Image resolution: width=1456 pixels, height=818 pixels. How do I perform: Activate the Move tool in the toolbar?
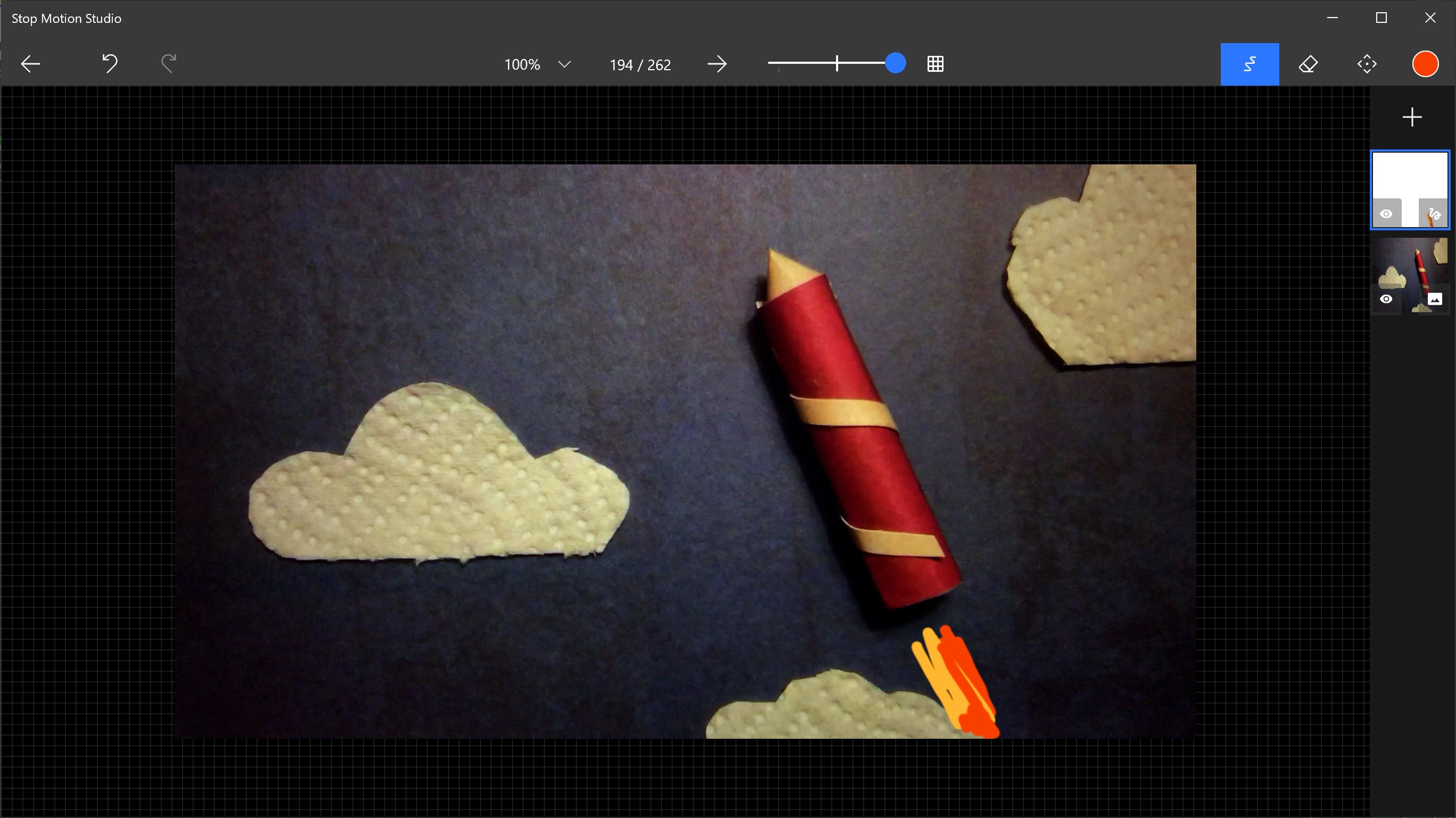coord(1367,64)
